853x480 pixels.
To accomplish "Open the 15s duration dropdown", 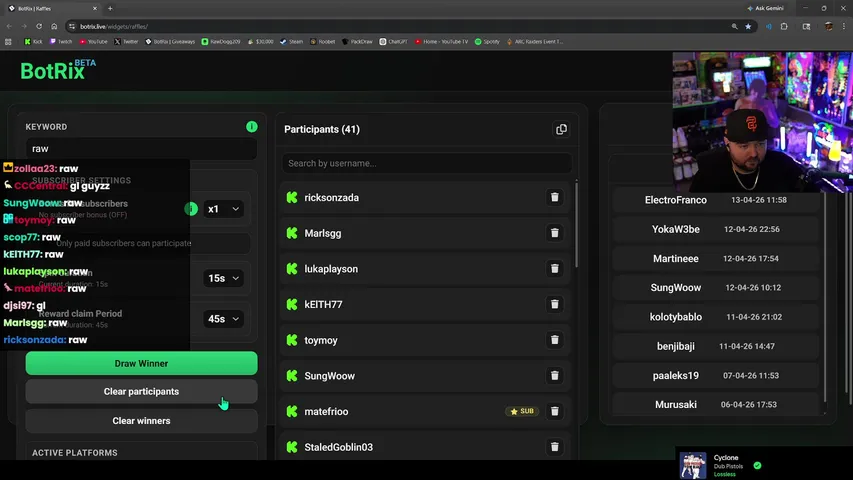I will (x=223, y=278).
